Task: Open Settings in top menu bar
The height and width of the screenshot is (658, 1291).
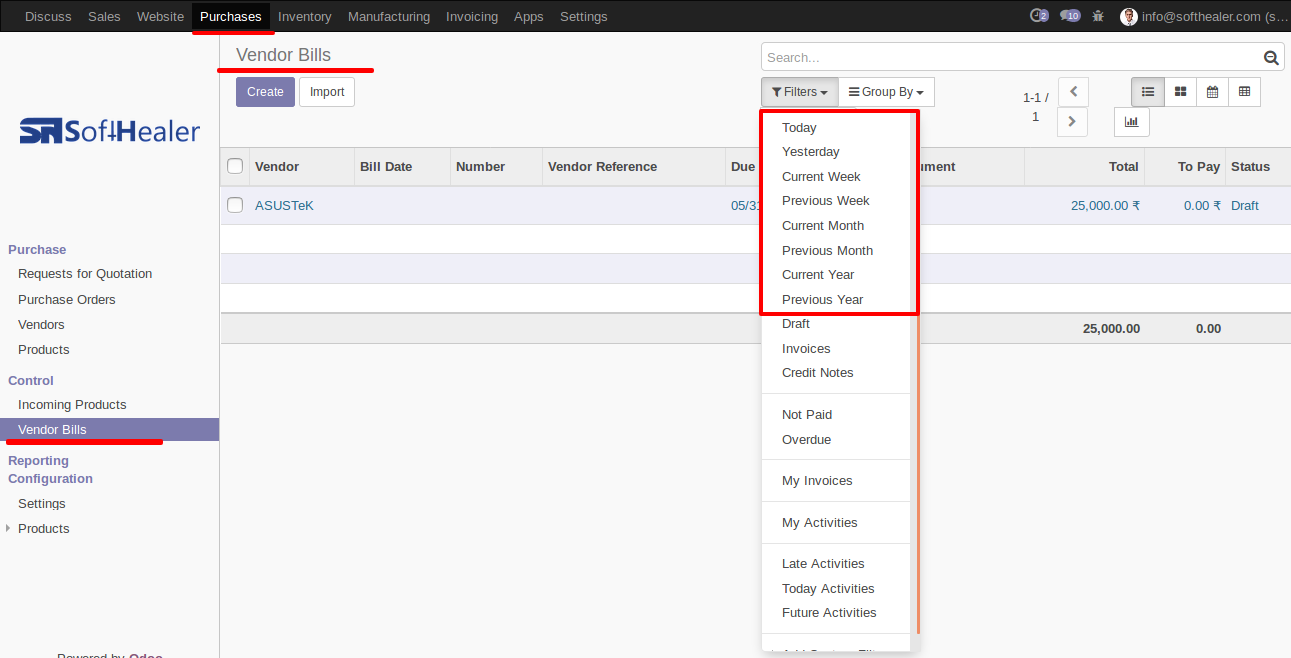Action: (x=584, y=16)
